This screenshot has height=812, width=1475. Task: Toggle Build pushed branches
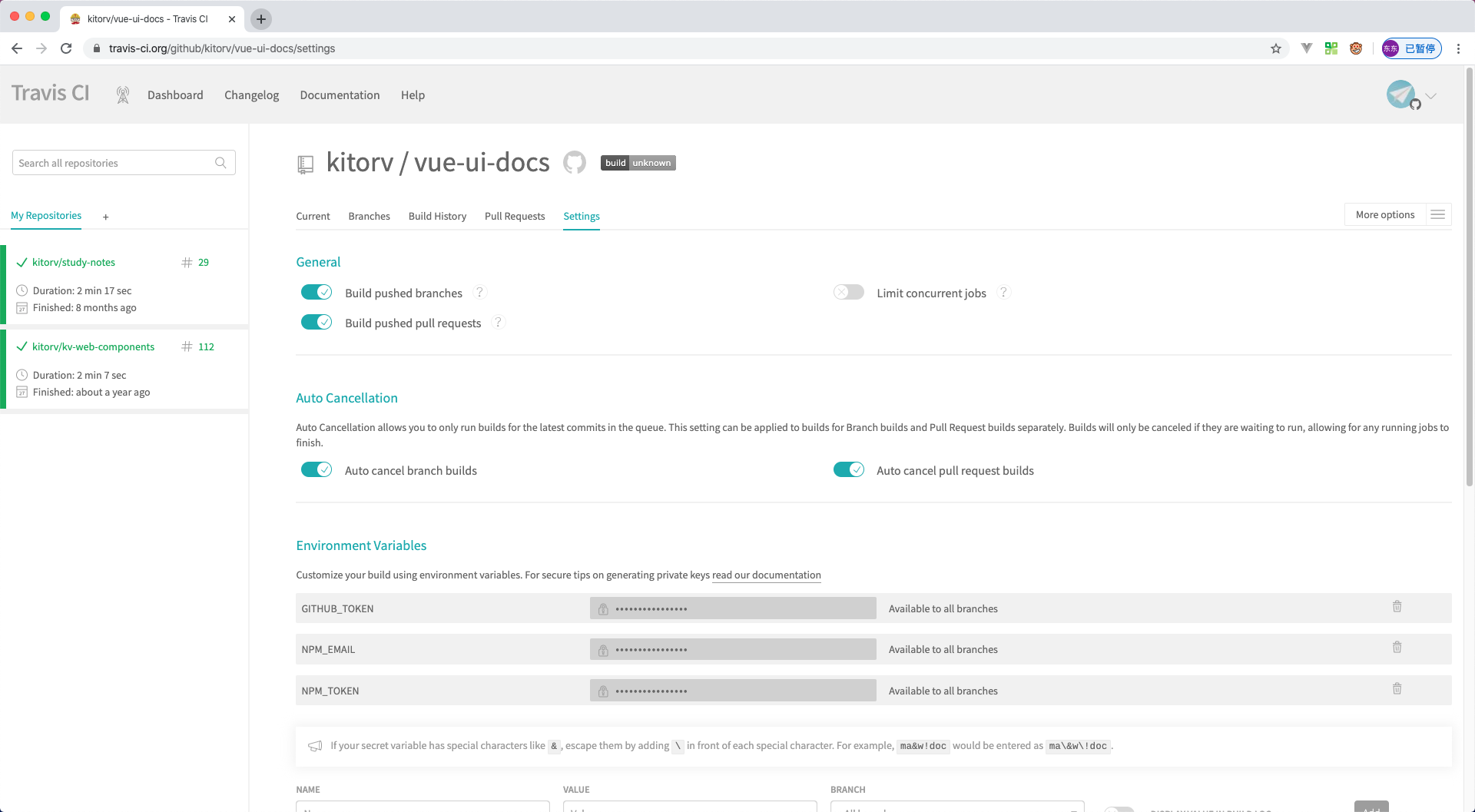(x=317, y=293)
